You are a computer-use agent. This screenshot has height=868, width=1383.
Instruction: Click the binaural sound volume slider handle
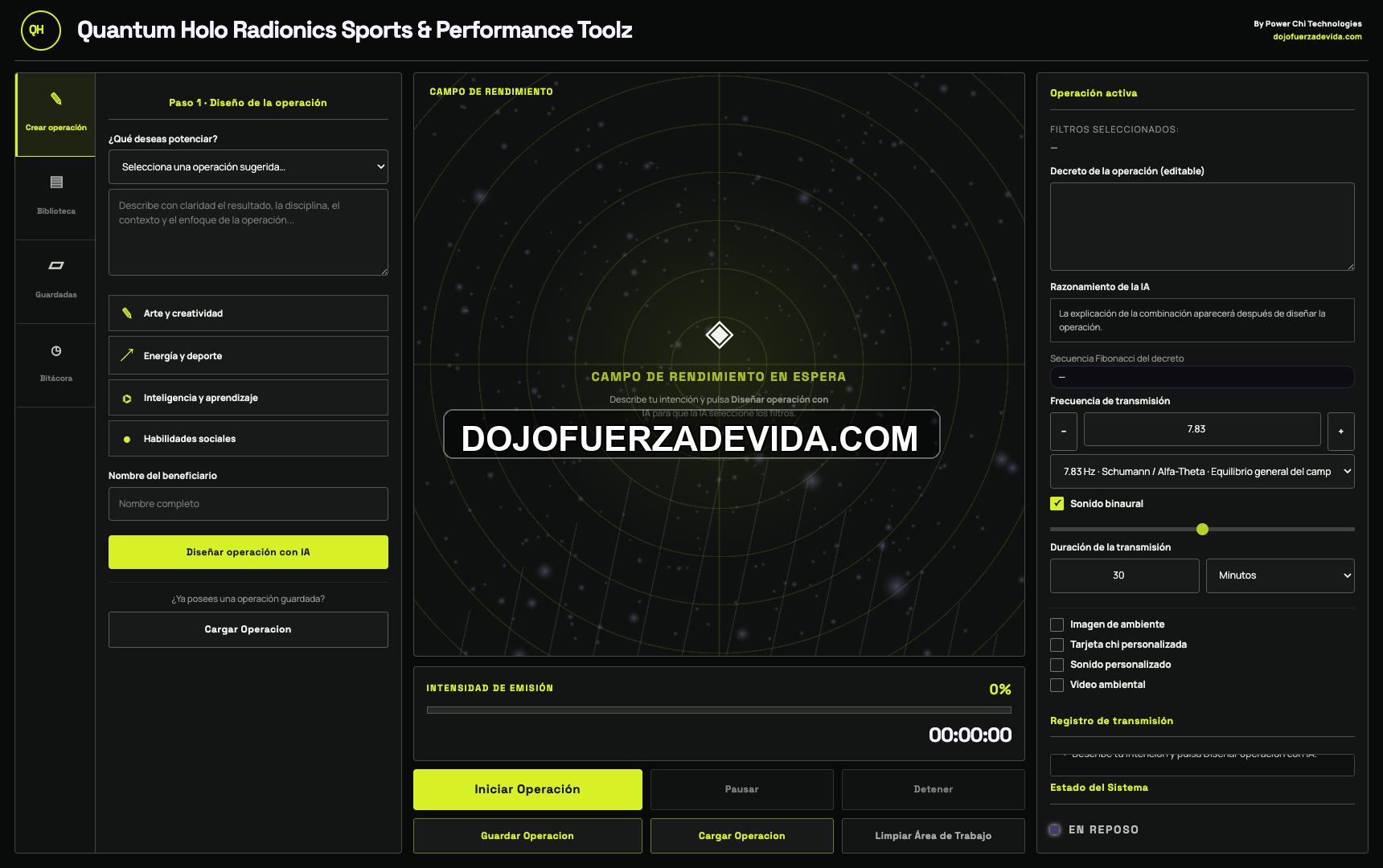point(1202,529)
